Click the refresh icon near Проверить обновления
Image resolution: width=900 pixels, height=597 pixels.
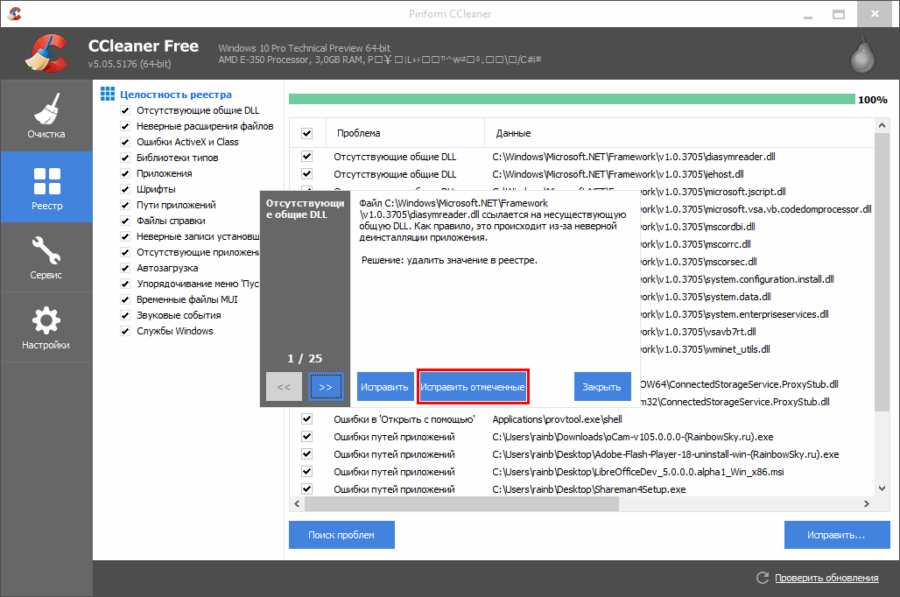(x=763, y=578)
